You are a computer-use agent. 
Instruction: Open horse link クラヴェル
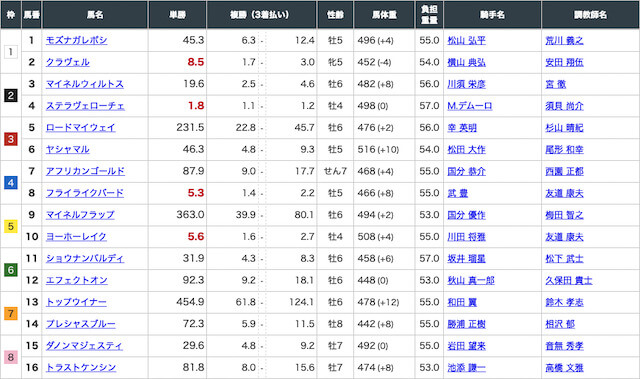tap(67, 62)
